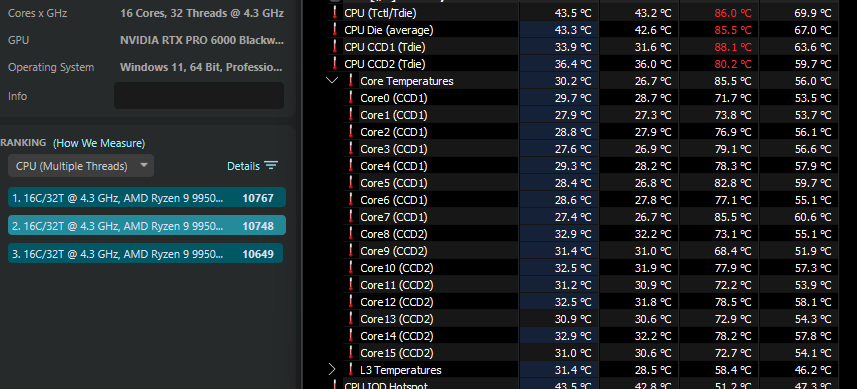Viewport: 857px width, 389px height.
Task: Click the 60.6 °C Core7 average value
Action: [x=813, y=217]
